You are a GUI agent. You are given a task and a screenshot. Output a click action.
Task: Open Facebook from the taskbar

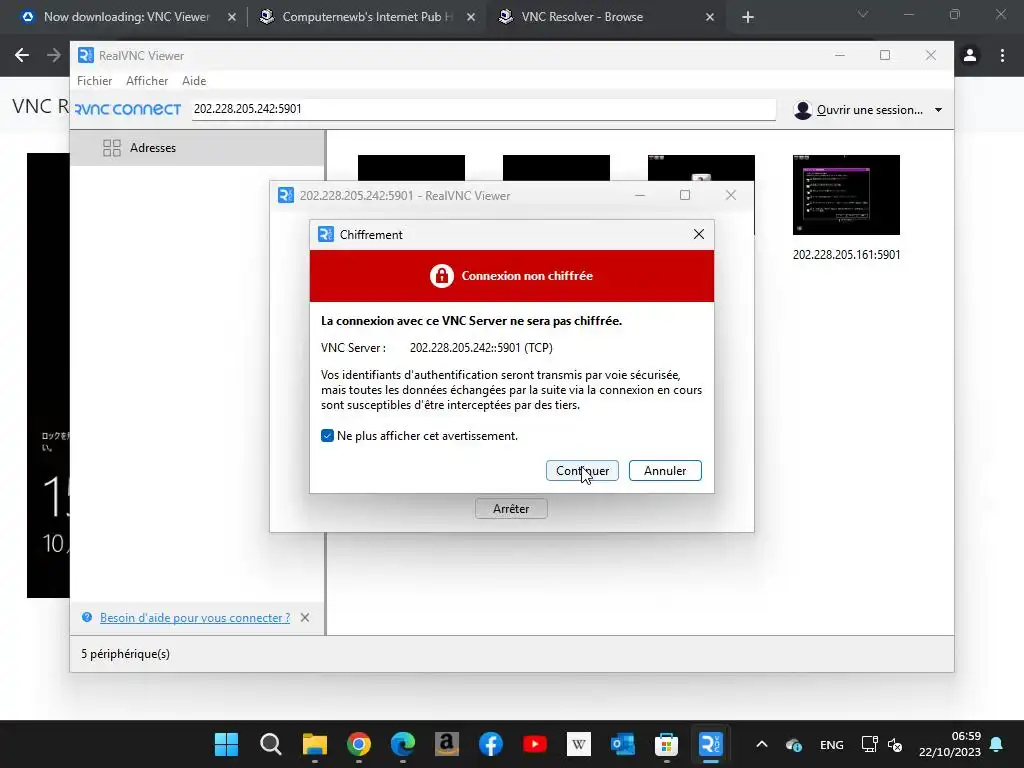pyautogui.click(x=490, y=744)
